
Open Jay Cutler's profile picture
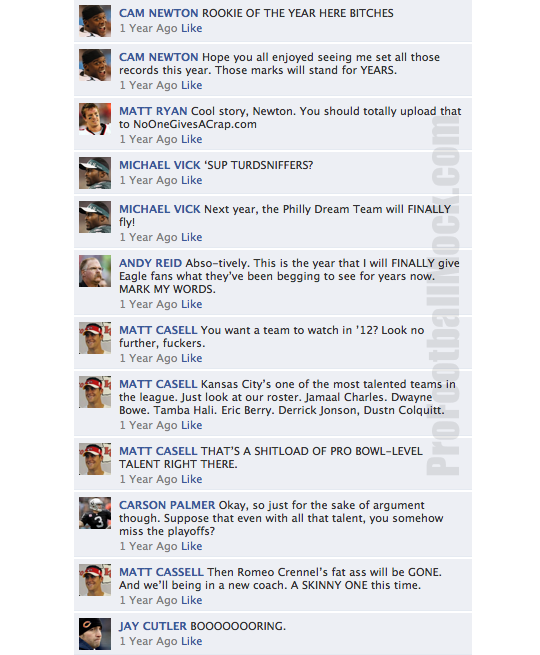pos(95,634)
